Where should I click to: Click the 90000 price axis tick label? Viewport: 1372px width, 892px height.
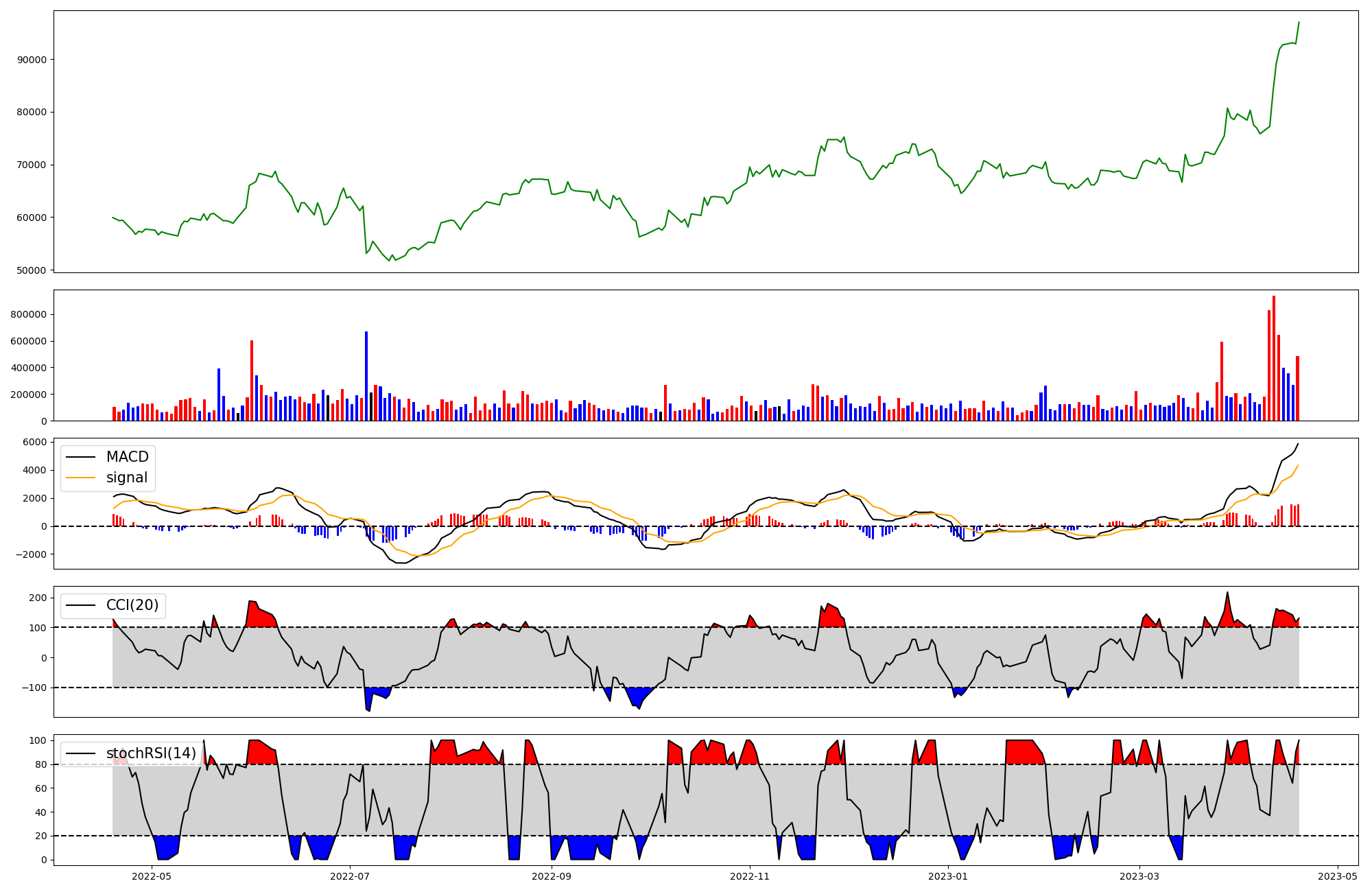(32, 60)
